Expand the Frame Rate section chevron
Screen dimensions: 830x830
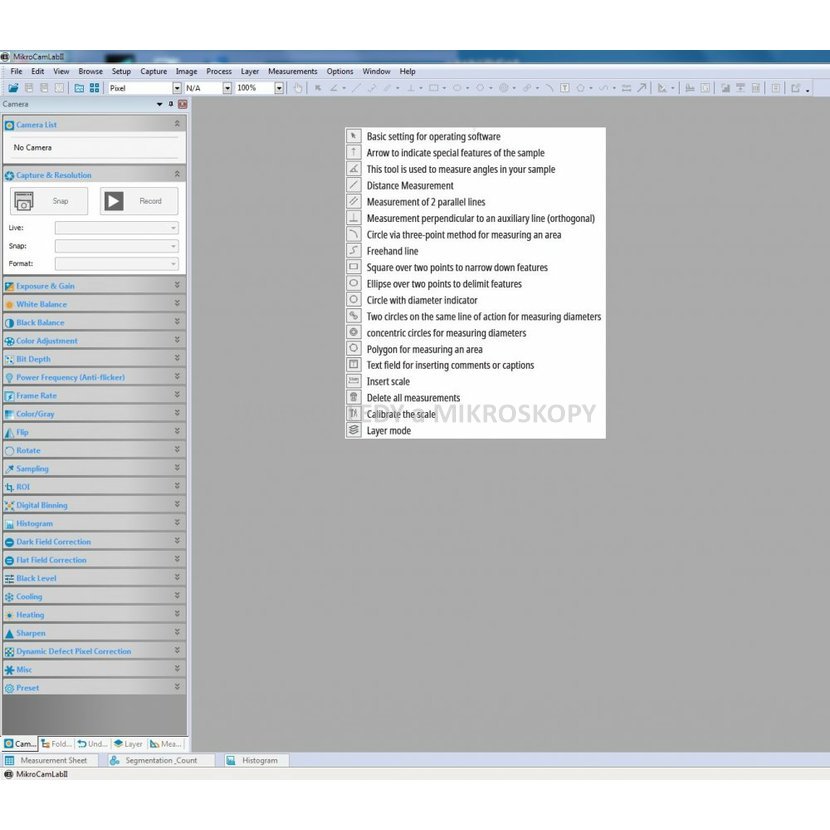(x=177, y=395)
